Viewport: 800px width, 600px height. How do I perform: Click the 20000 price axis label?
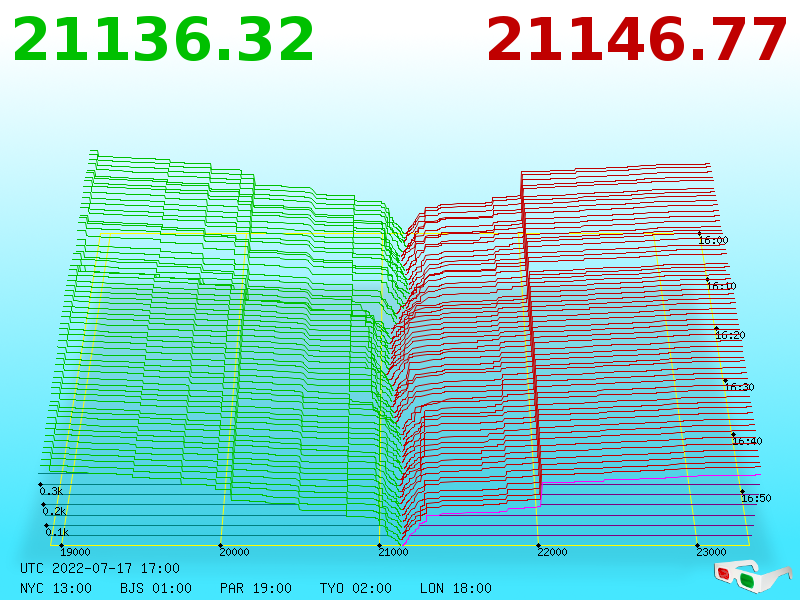[x=234, y=552]
